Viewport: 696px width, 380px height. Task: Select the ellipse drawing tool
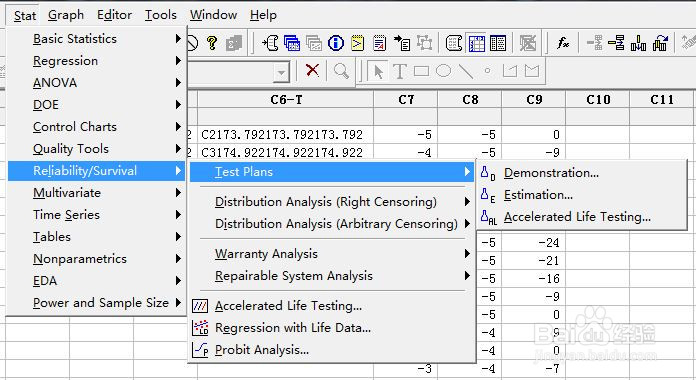[443, 71]
